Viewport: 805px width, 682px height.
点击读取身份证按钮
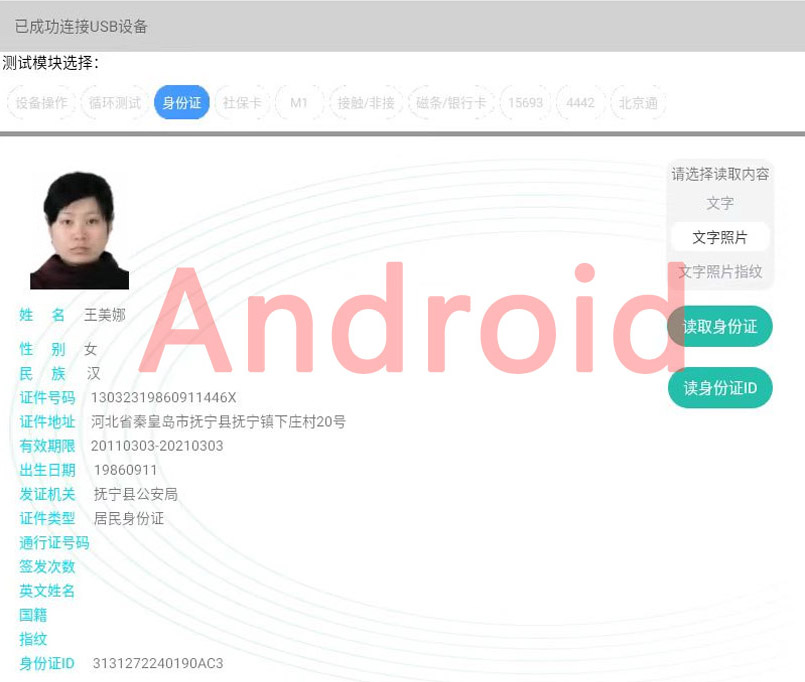[x=719, y=326]
